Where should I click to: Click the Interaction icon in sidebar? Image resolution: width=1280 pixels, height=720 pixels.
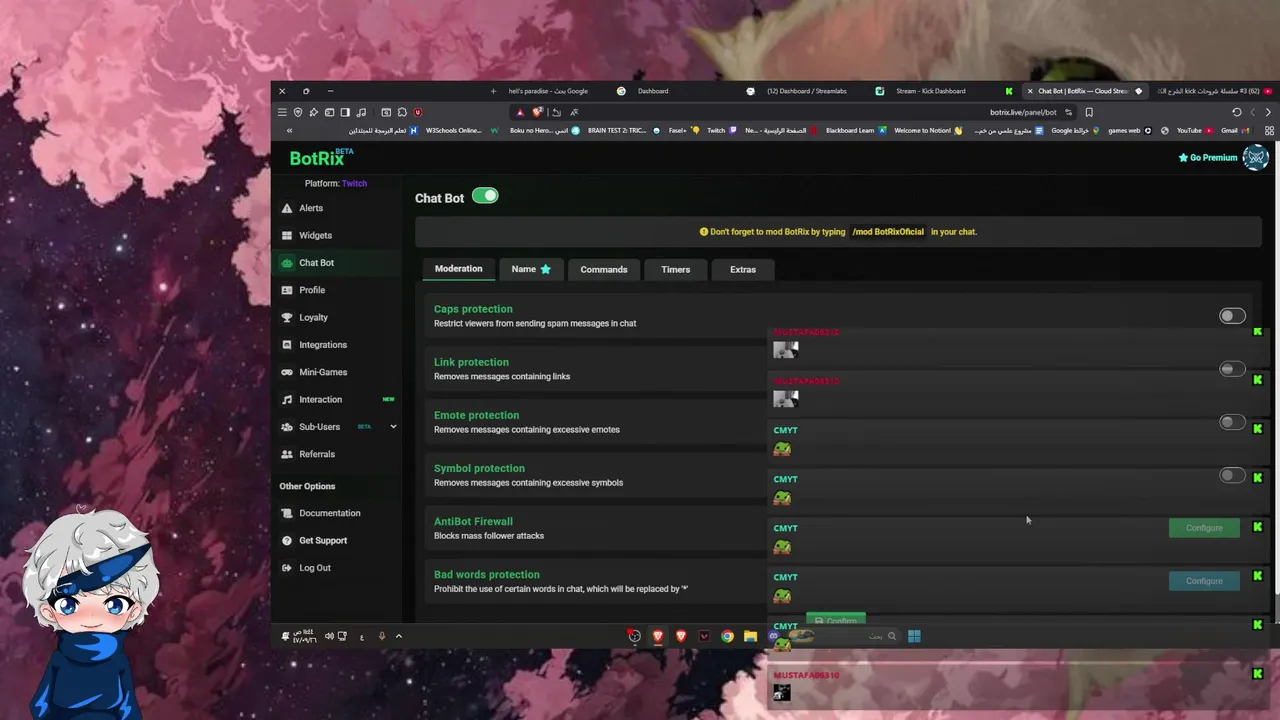[287, 400]
